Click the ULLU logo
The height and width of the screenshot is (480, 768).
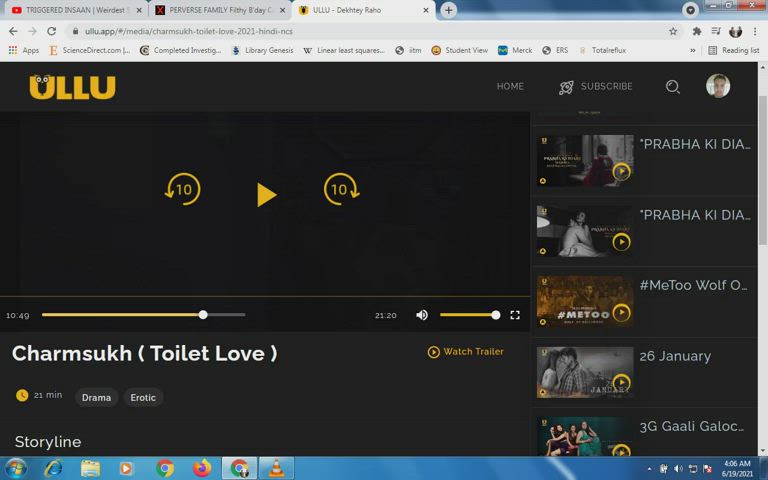point(72,87)
